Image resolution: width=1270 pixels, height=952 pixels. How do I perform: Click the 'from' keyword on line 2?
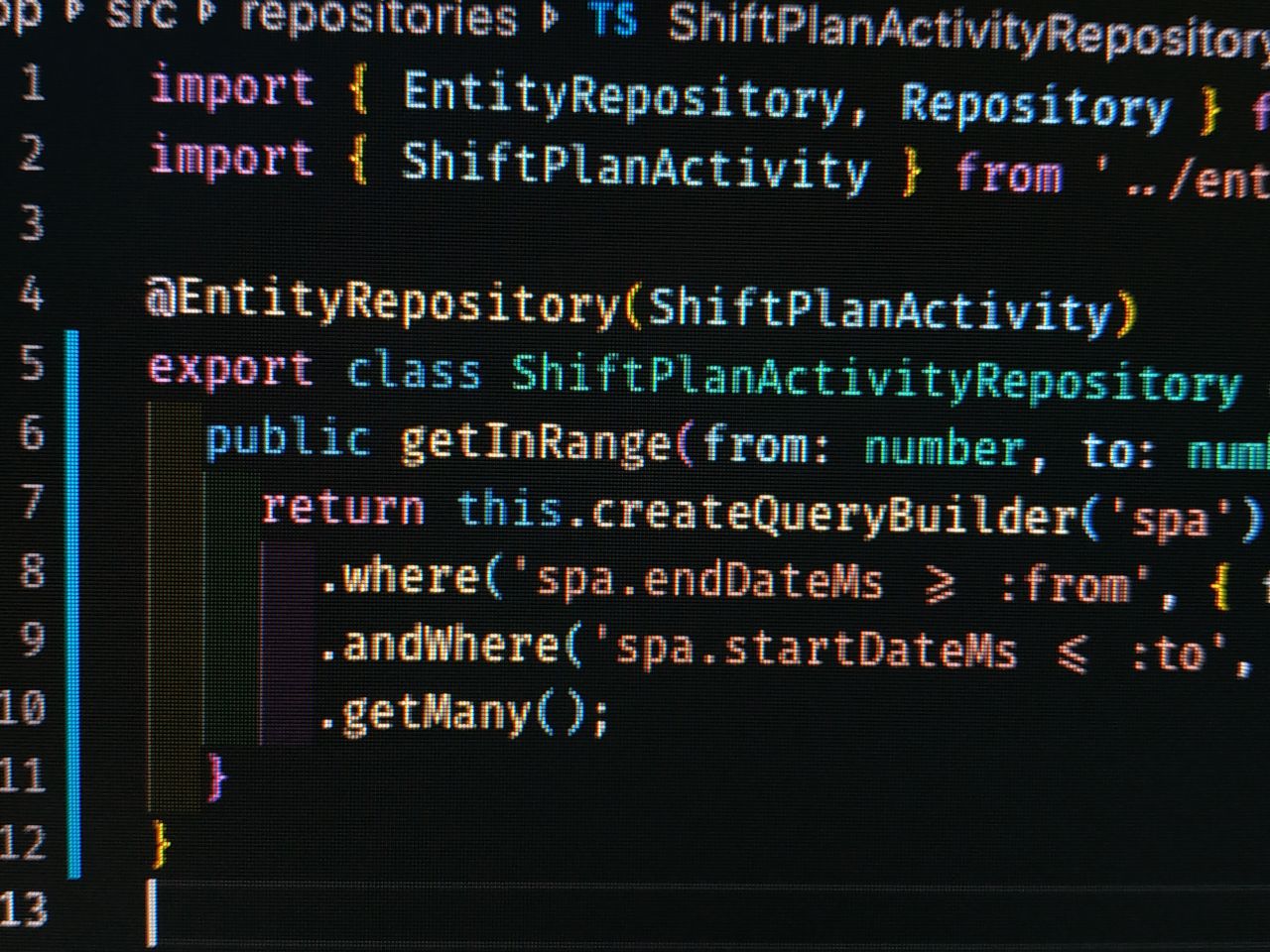pos(1008,174)
